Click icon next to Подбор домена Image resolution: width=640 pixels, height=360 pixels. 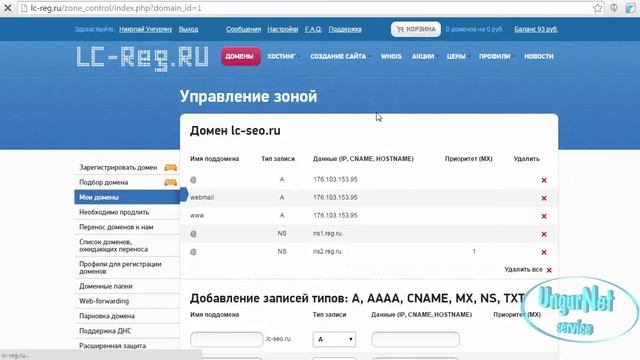click(x=171, y=182)
